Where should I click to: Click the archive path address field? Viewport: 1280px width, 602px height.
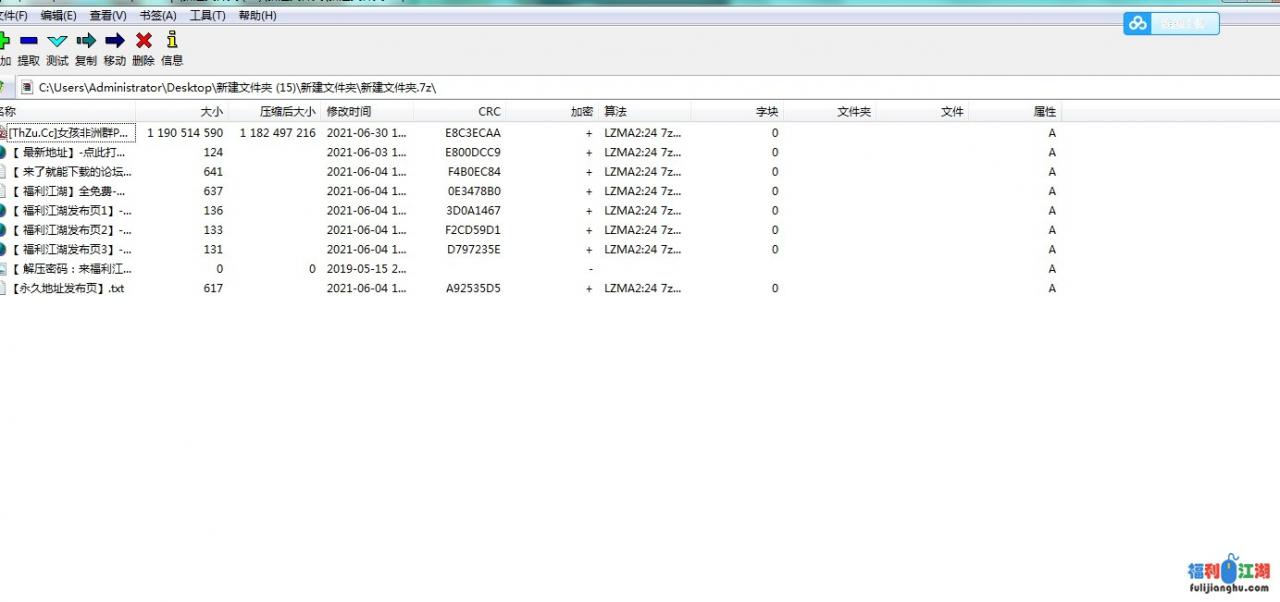pos(600,88)
